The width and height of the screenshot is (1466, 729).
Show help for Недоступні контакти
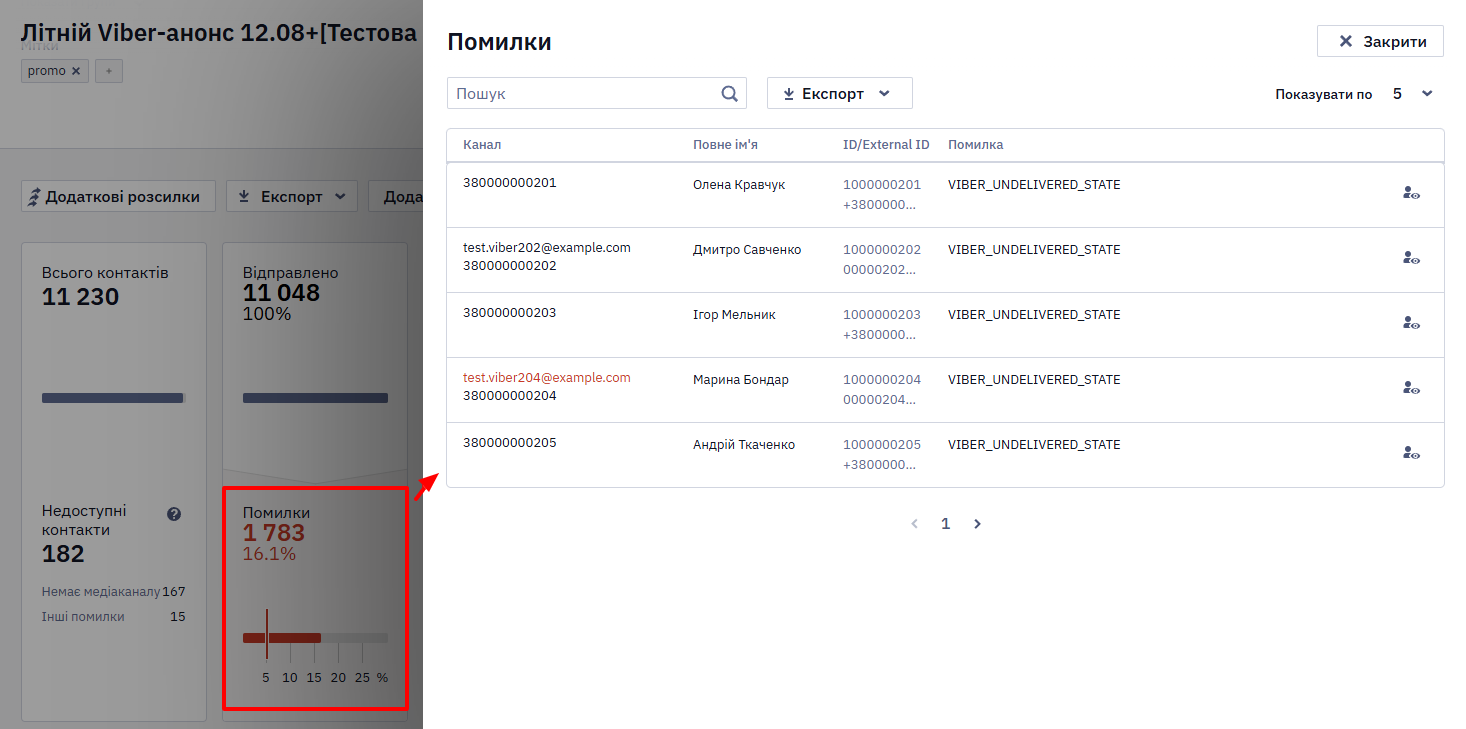coord(174,514)
